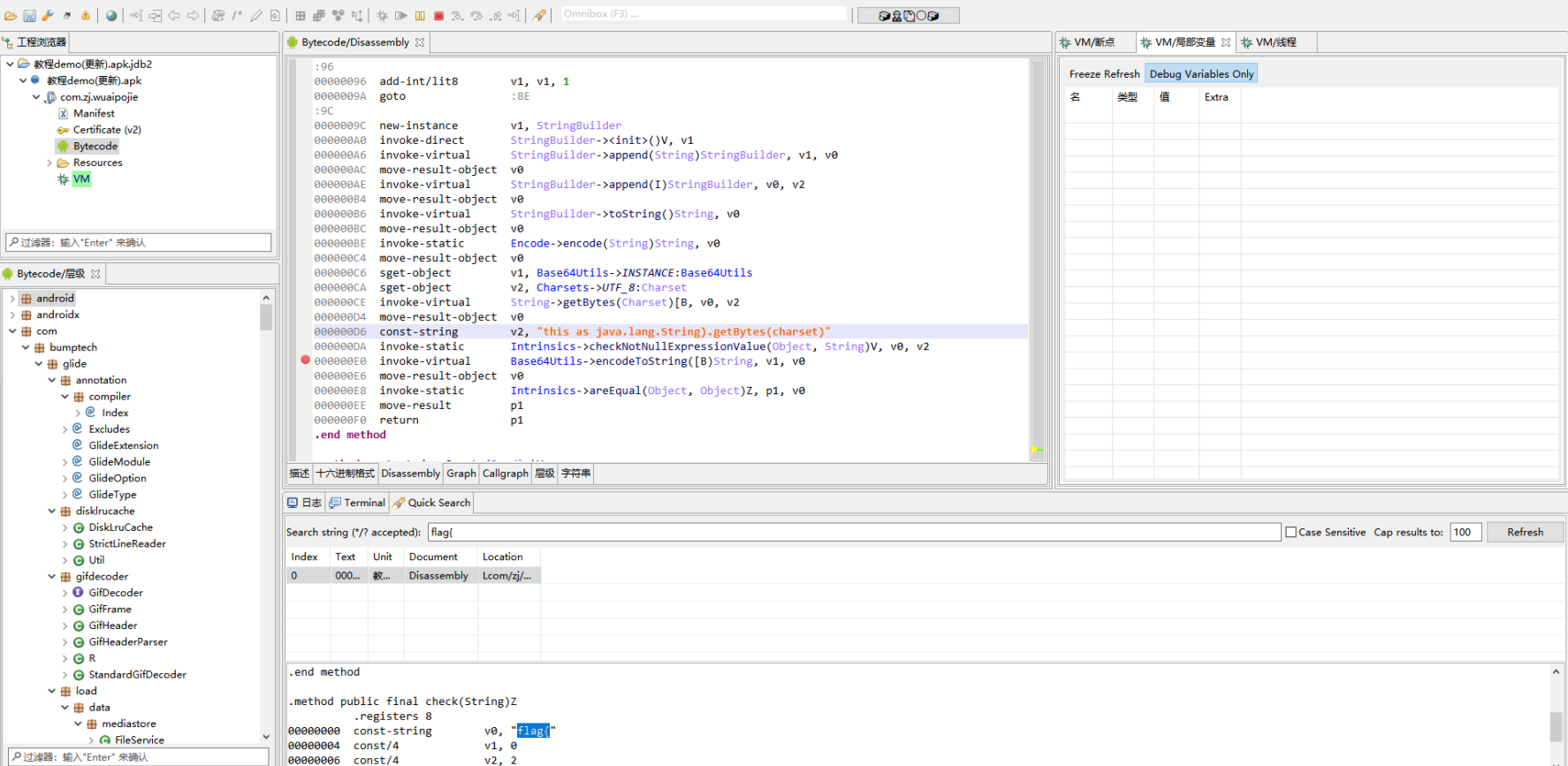The height and width of the screenshot is (766, 1568).
Task: Open the Terminal tab
Action: coord(358,503)
